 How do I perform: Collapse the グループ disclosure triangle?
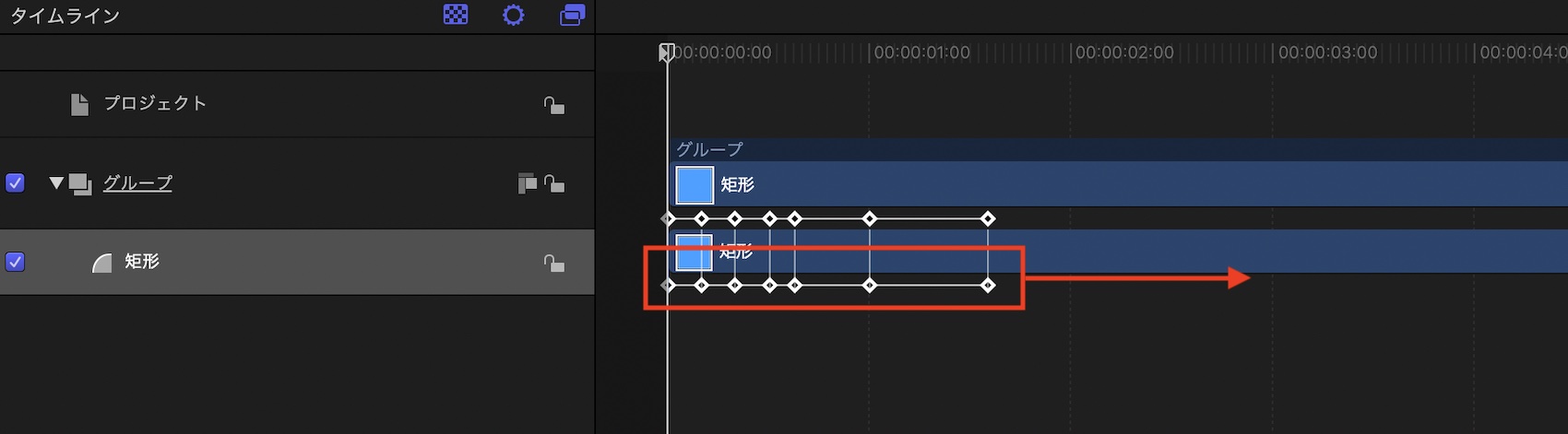point(56,182)
